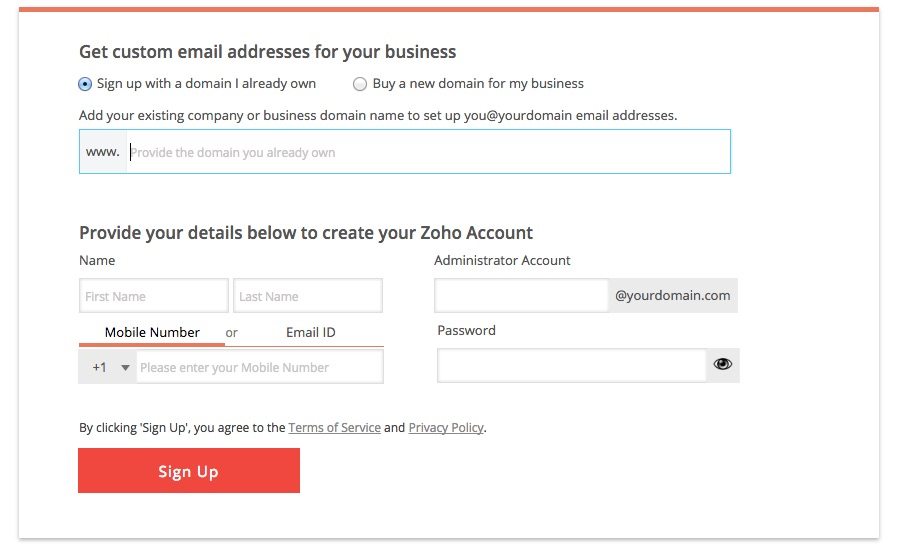Click the 'Name' field label
This screenshot has height=560, width=900.
click(x=97, y=260)
